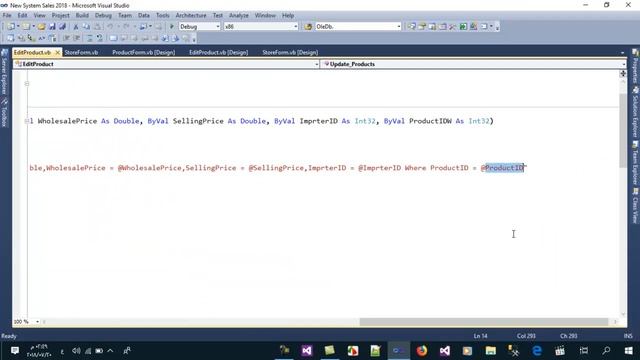Open the Server Explorer side panel
Viewport: 640px width, 360px height.
point(4,71)
